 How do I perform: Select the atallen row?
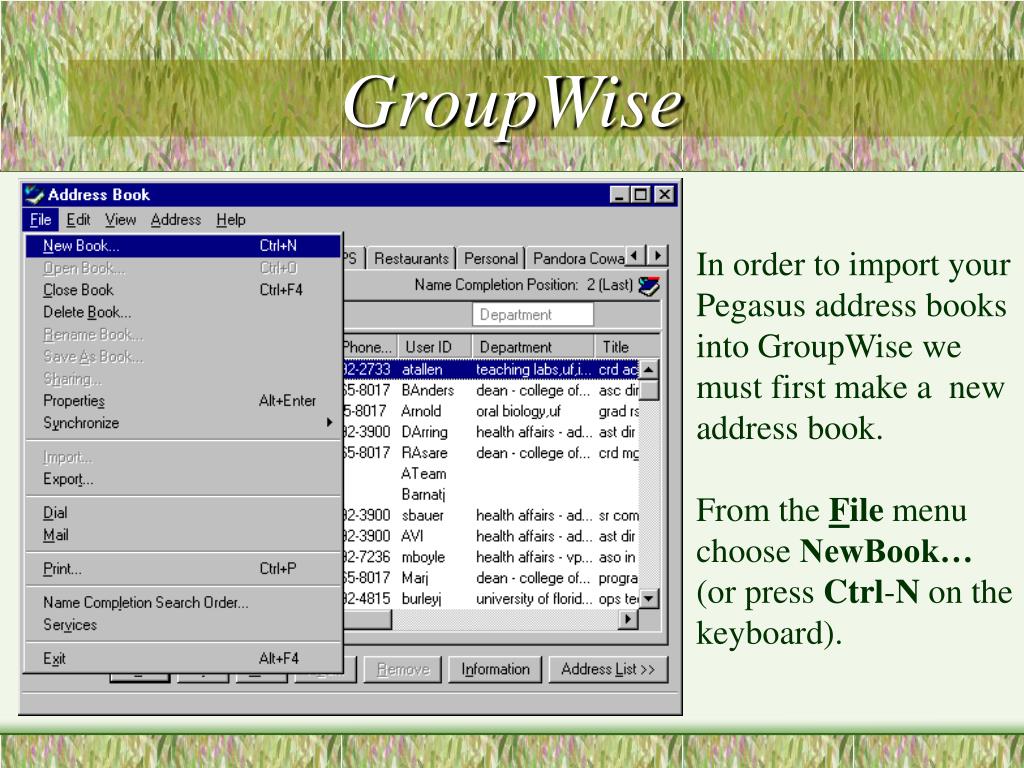(x=490, y=369)
